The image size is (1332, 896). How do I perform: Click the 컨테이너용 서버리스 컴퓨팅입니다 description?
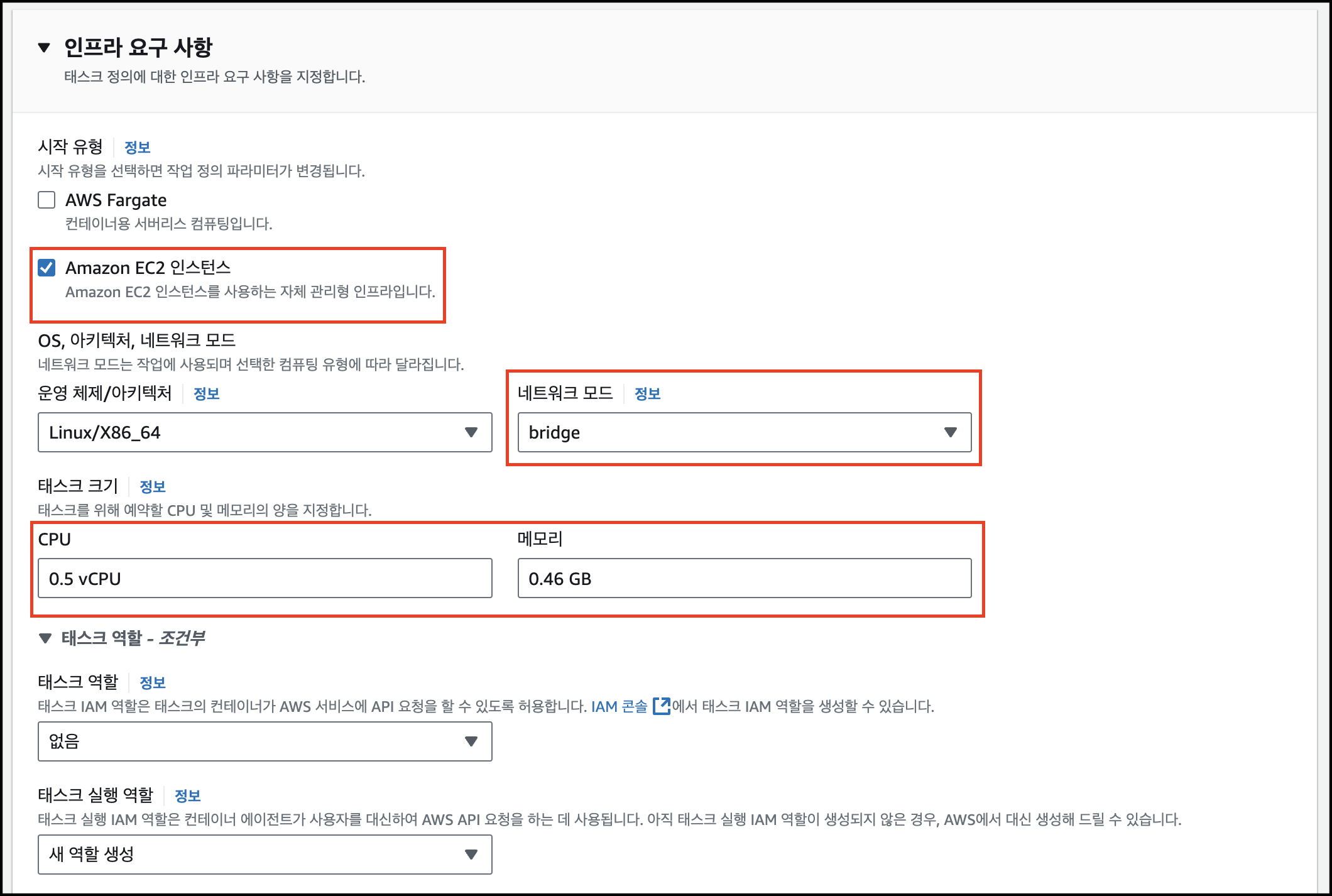tap(169, 224)
